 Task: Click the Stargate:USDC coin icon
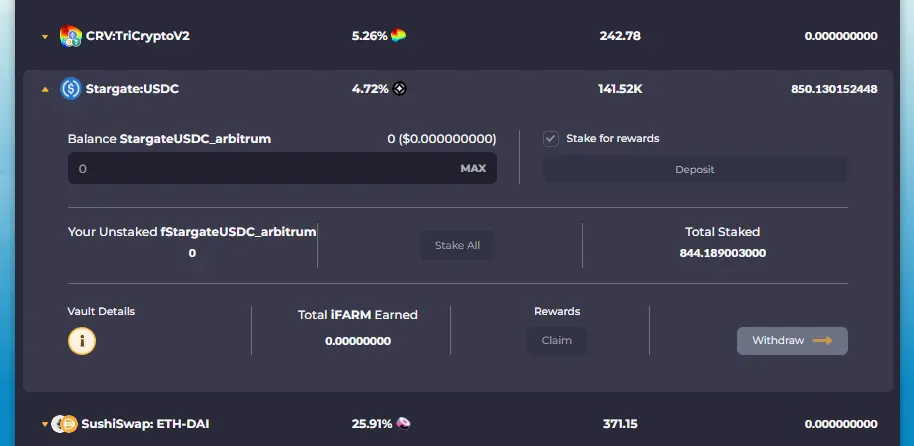71,89
